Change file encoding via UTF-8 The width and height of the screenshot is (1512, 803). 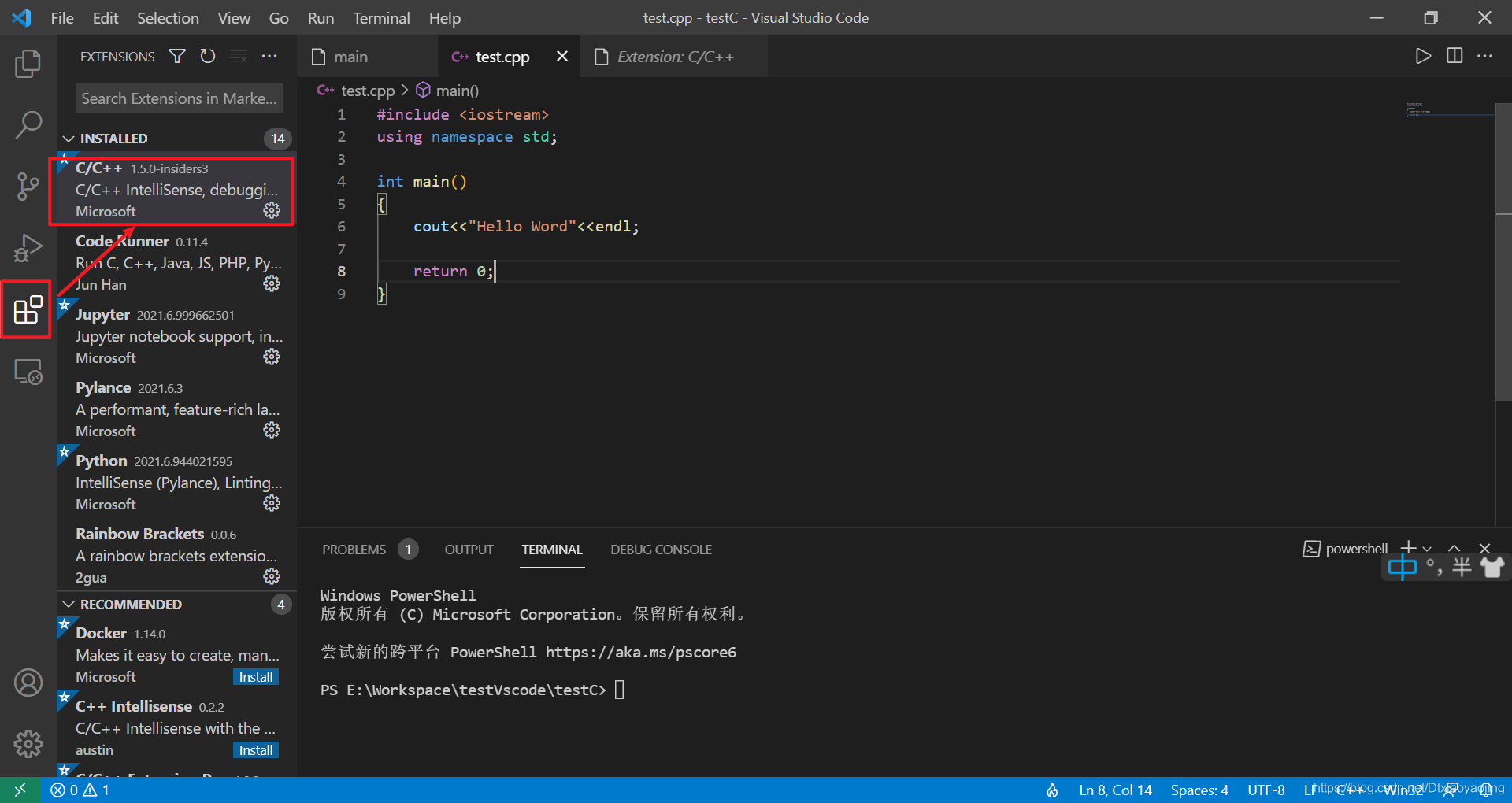pos(1266,790)
